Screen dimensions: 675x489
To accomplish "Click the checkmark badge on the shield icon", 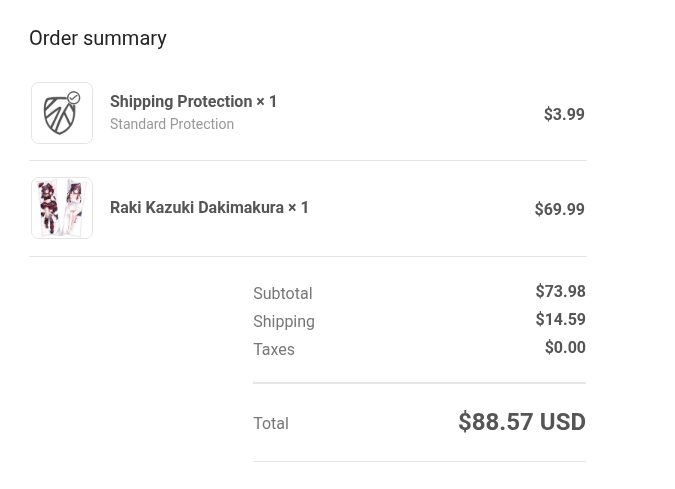I will (74, 98).
